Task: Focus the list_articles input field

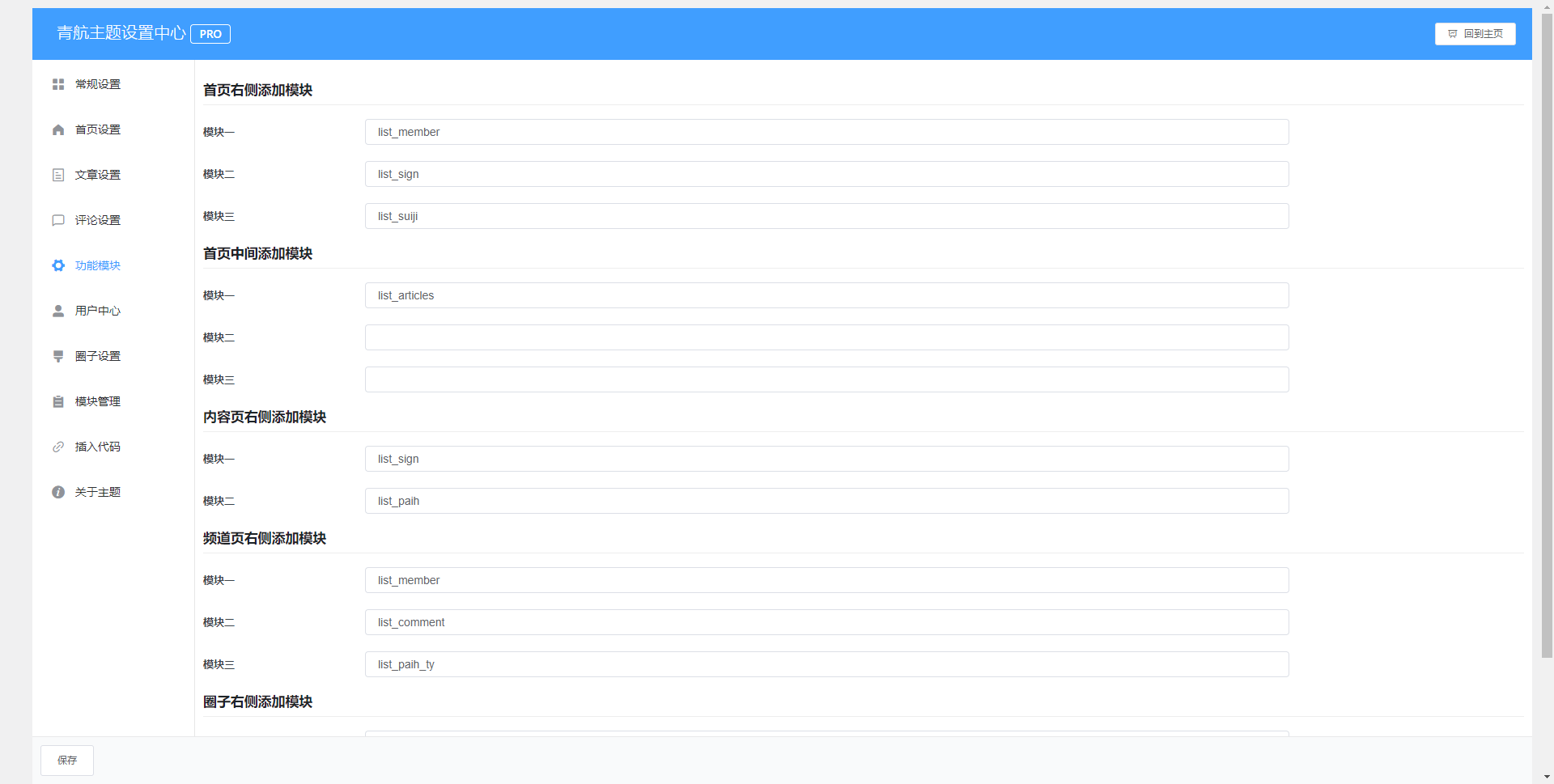Action: 826,295
